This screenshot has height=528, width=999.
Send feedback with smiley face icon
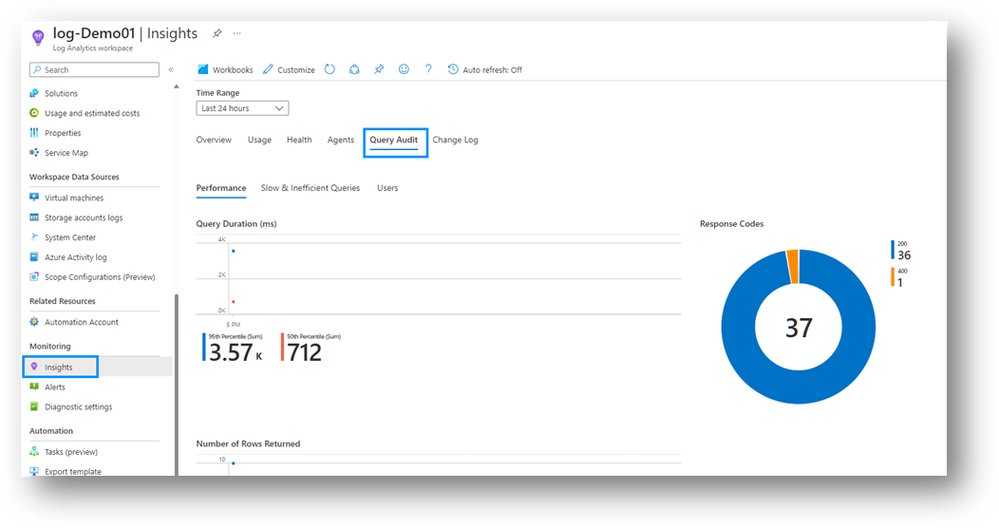[x=404, y=69]
